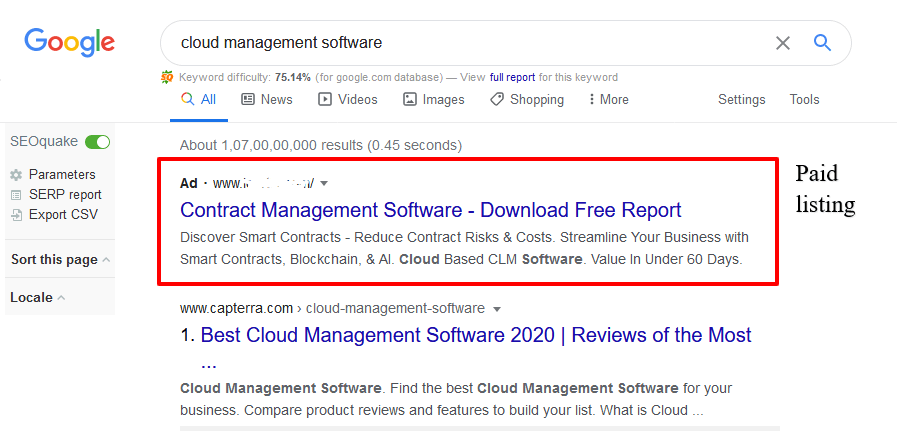Open the Contract Management Software ad title
Screen dimensions: 897x431
431,210
